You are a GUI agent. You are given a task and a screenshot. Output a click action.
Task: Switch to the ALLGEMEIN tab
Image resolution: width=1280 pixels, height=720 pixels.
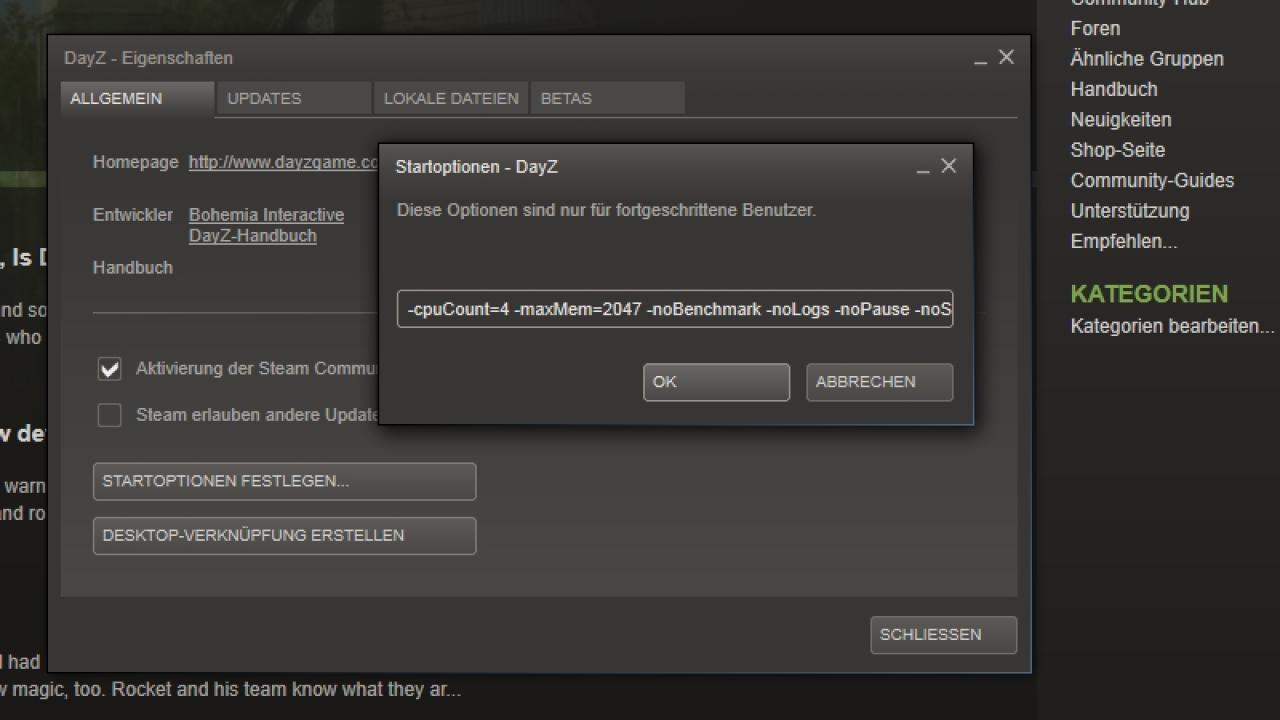(137, 98)
